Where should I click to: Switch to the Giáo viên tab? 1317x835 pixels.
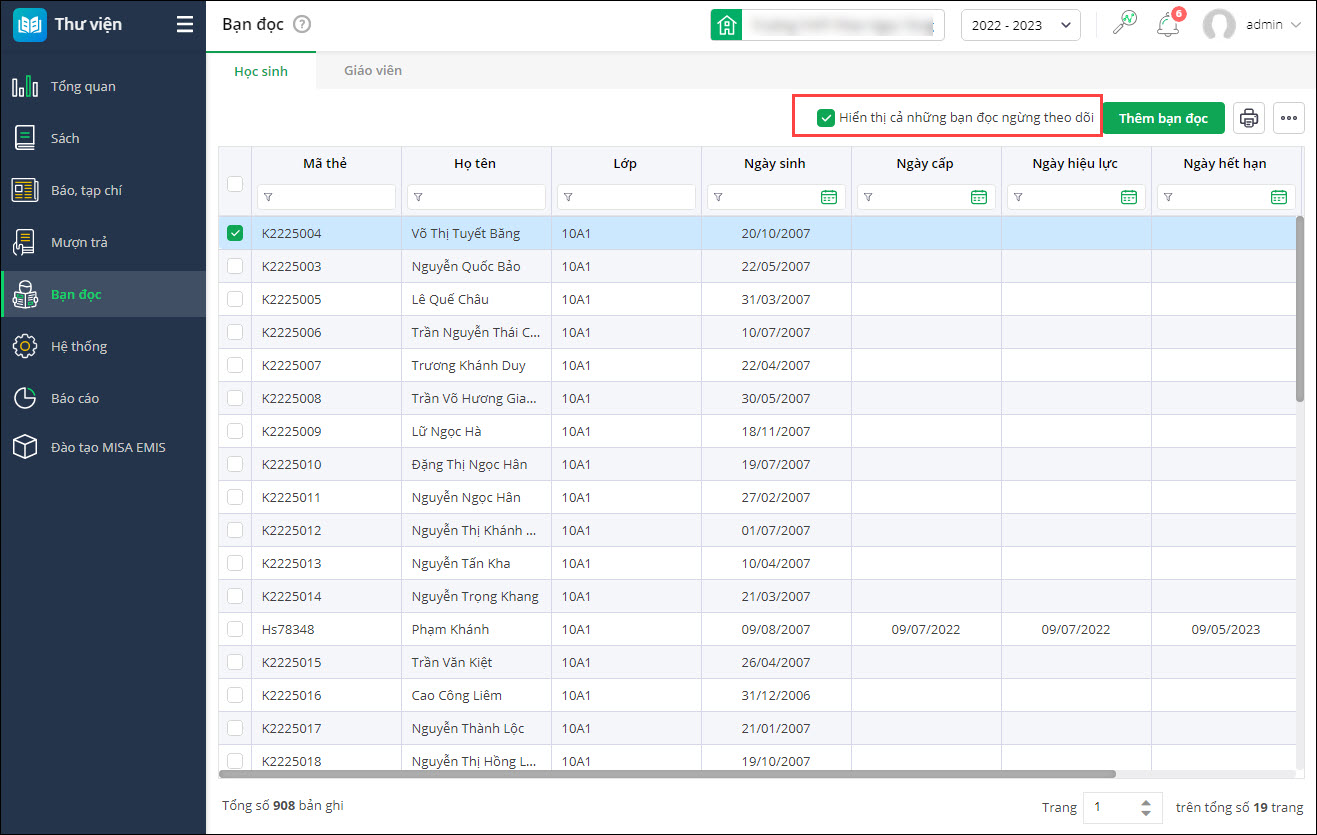373,71
